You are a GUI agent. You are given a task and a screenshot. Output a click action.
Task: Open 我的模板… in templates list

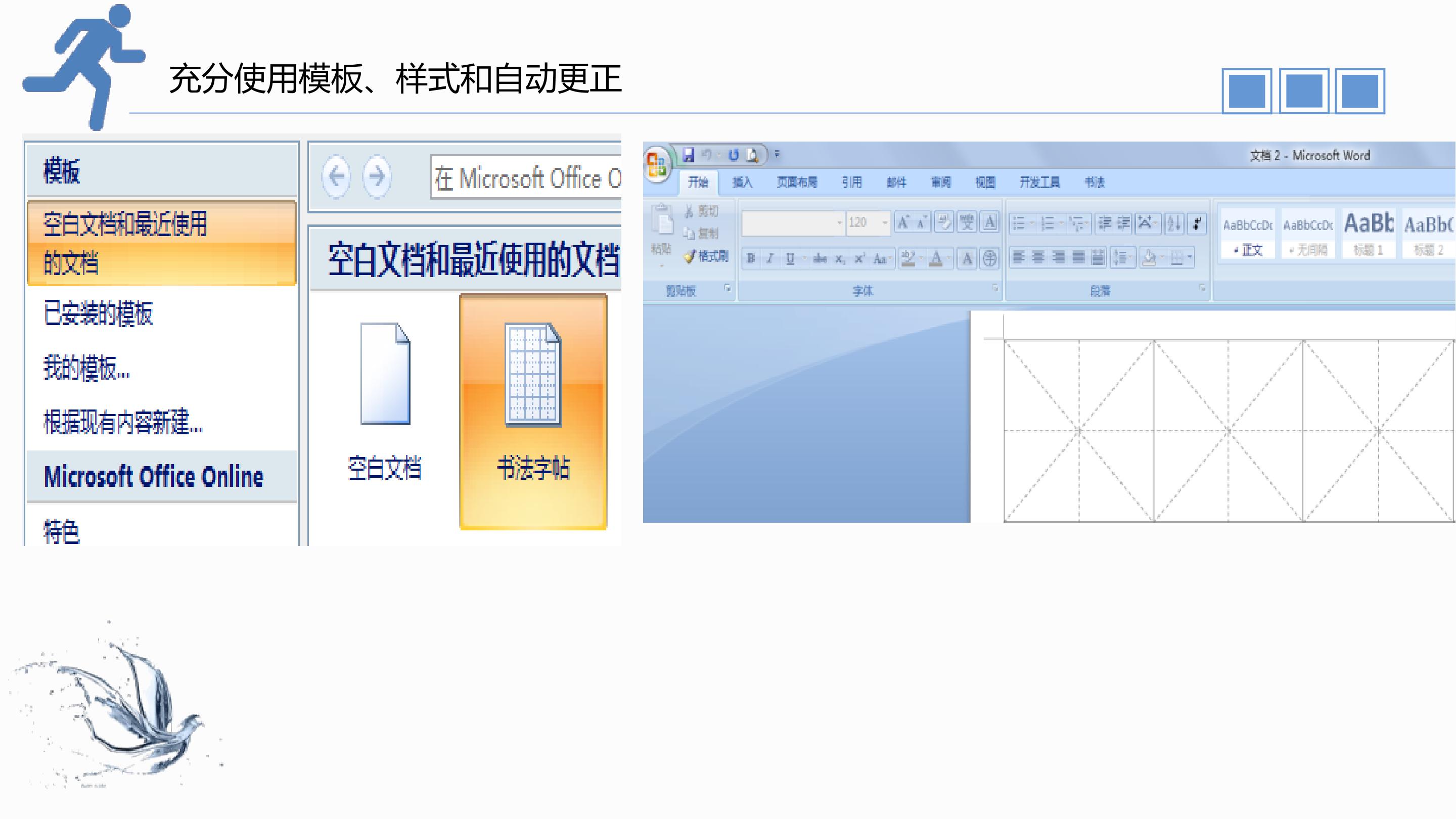pos(86,368)
